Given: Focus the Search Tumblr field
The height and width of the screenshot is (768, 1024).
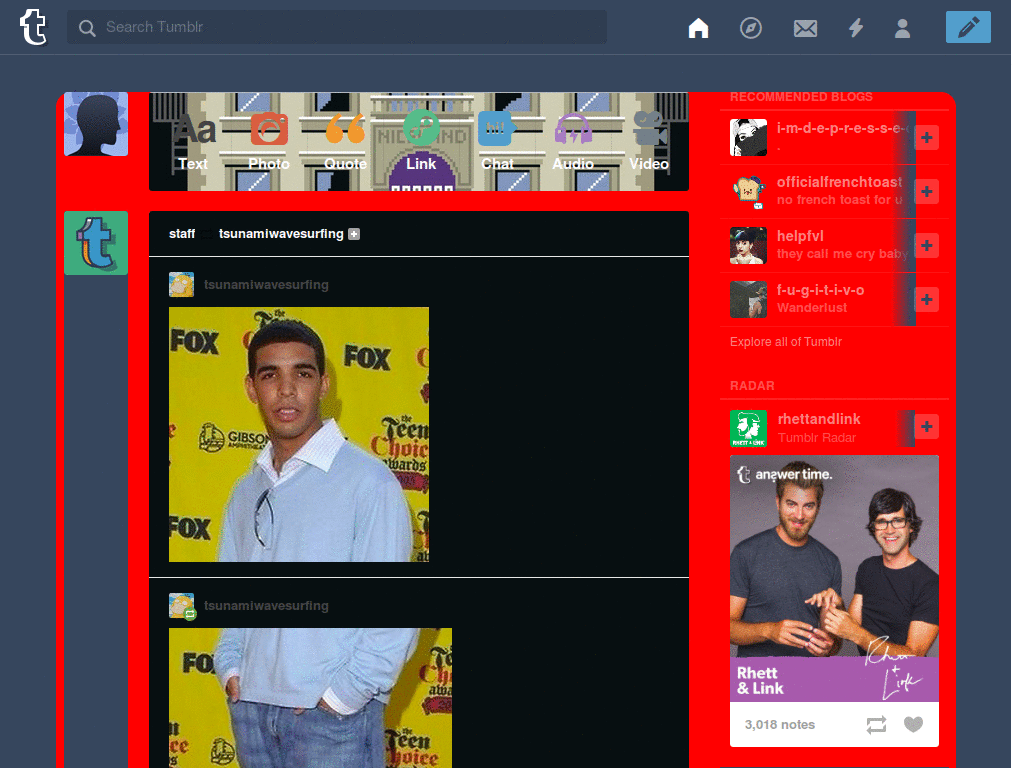Looking at the screenshot, I should pos(336,27).
